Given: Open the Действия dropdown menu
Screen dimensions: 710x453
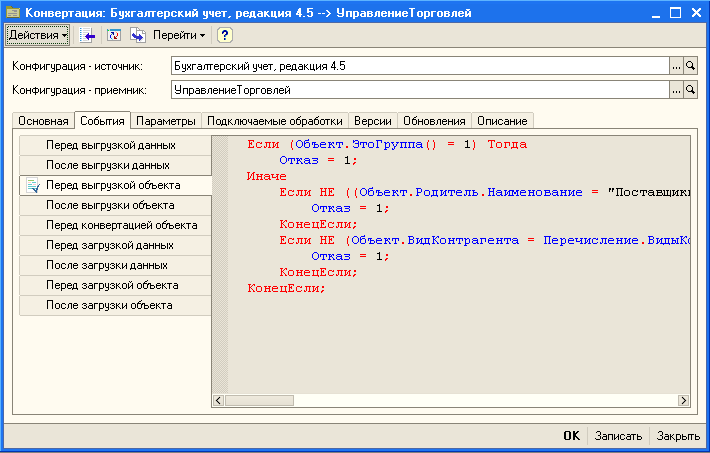Looking at the screenshot, I should tap(38, 35).
